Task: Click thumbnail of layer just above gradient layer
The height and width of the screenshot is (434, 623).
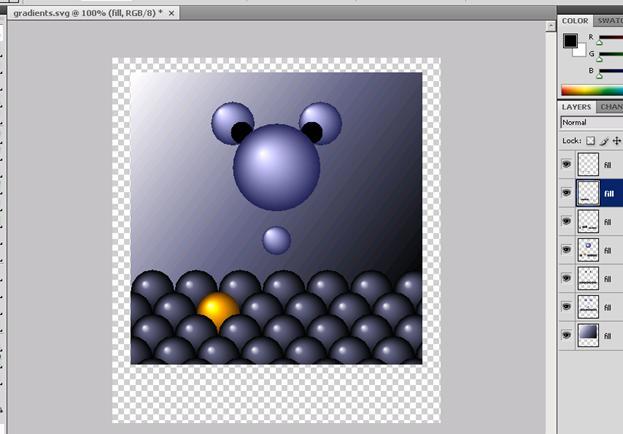Action: [588, 307]
